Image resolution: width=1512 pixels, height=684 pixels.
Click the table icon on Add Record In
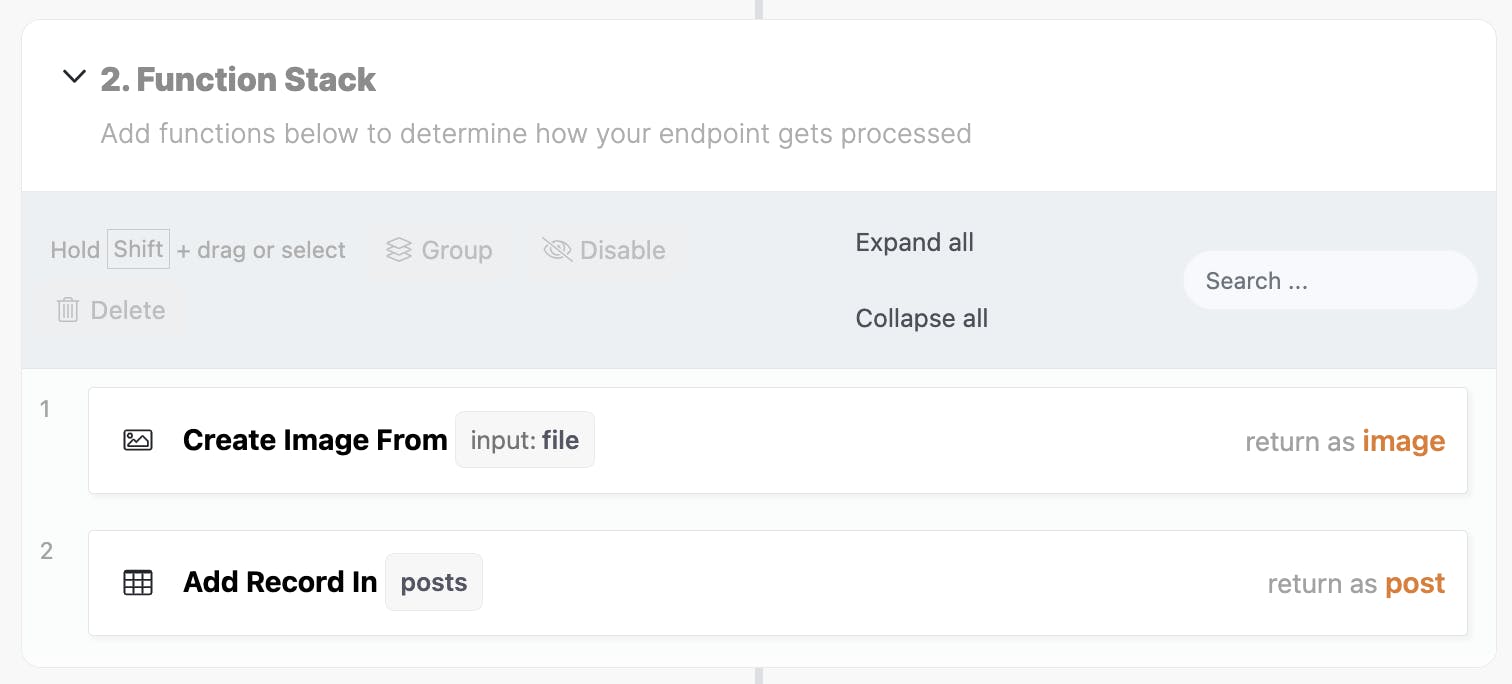click(x=138, y=583)
